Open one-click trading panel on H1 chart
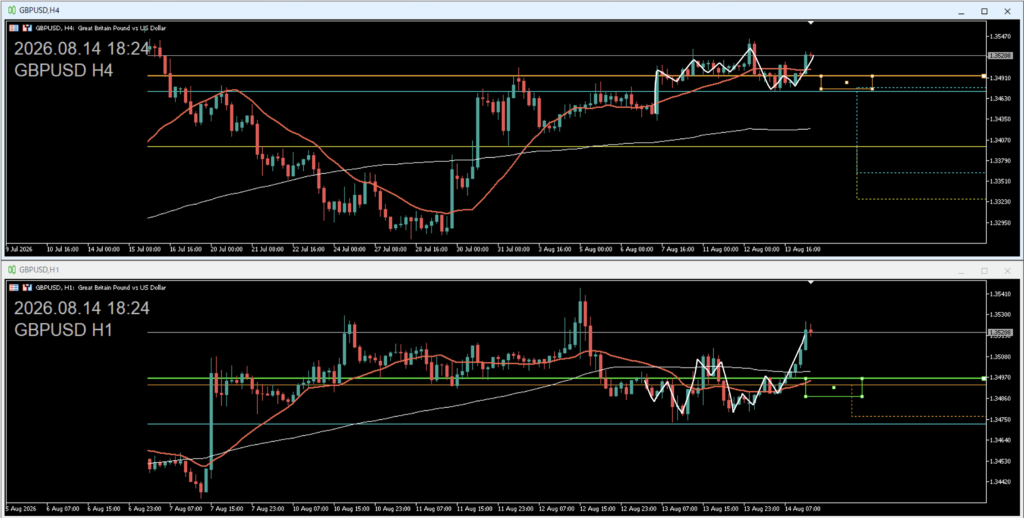1024x518 pixels. tap(14, 287)
